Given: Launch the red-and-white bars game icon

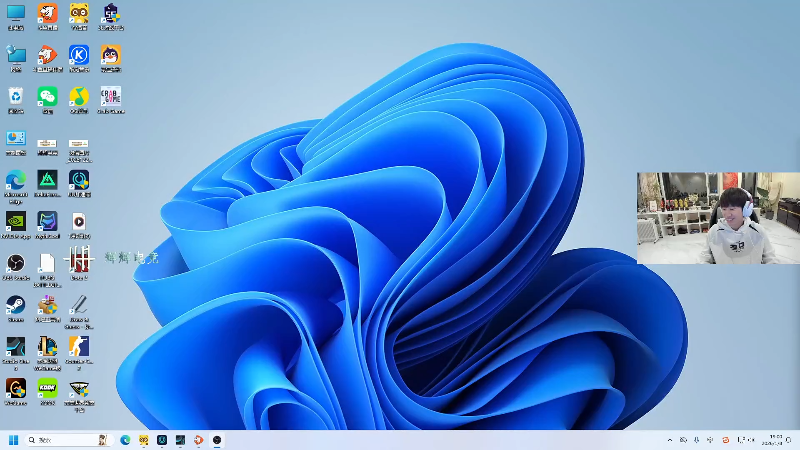Looking at the screenshot, I should (79, 263).
